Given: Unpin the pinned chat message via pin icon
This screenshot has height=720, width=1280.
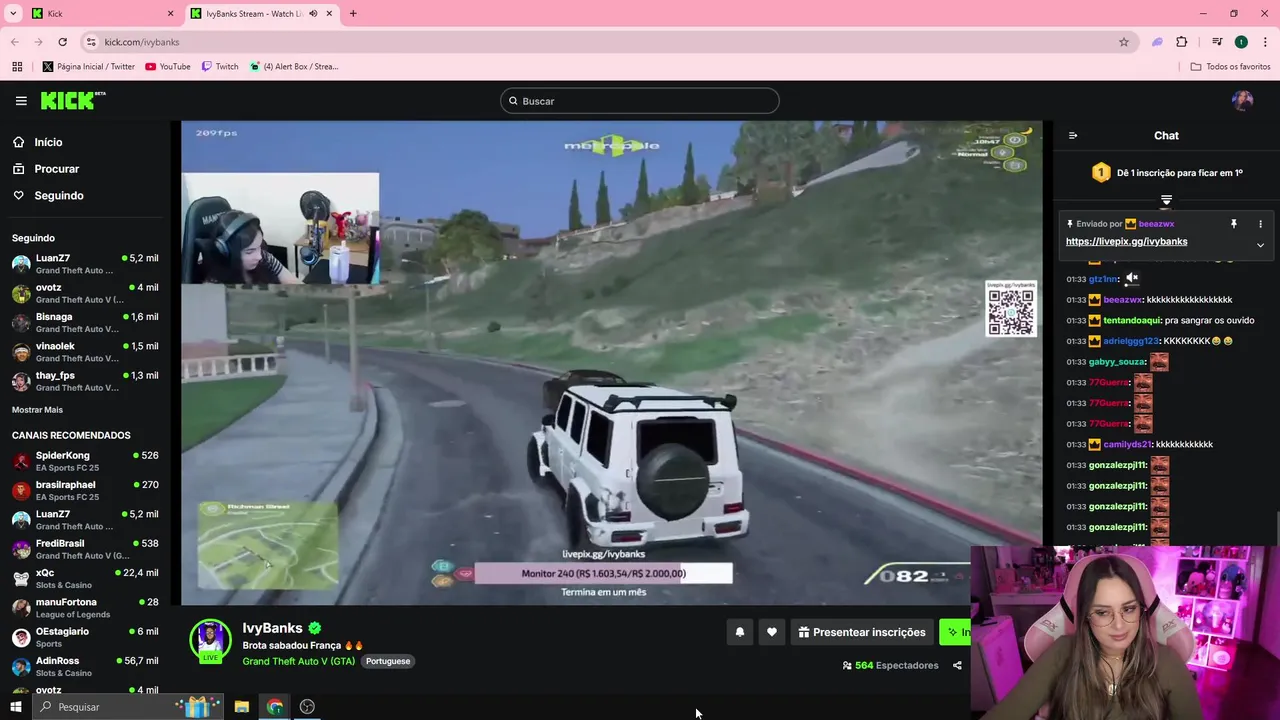Looking at the screenshot, I should pos(1234,224).
